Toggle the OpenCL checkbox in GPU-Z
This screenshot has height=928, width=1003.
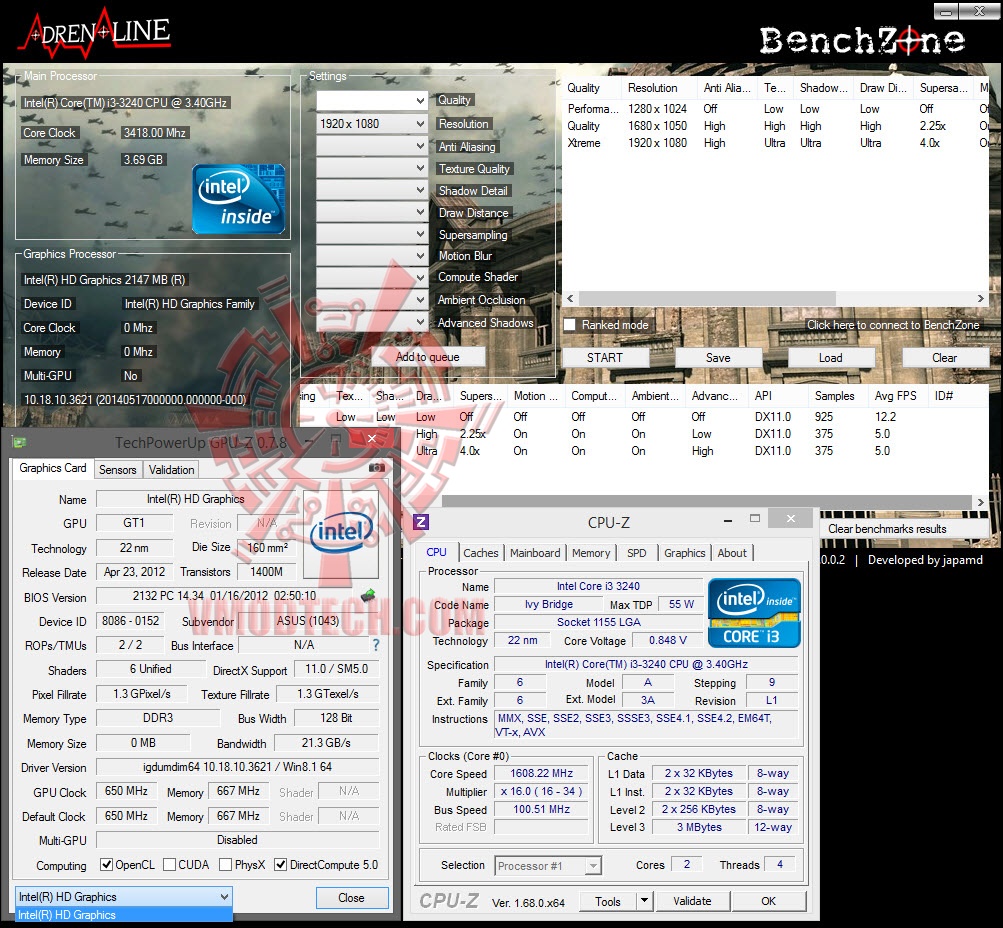pyautogui.click(x=107, y=865)
